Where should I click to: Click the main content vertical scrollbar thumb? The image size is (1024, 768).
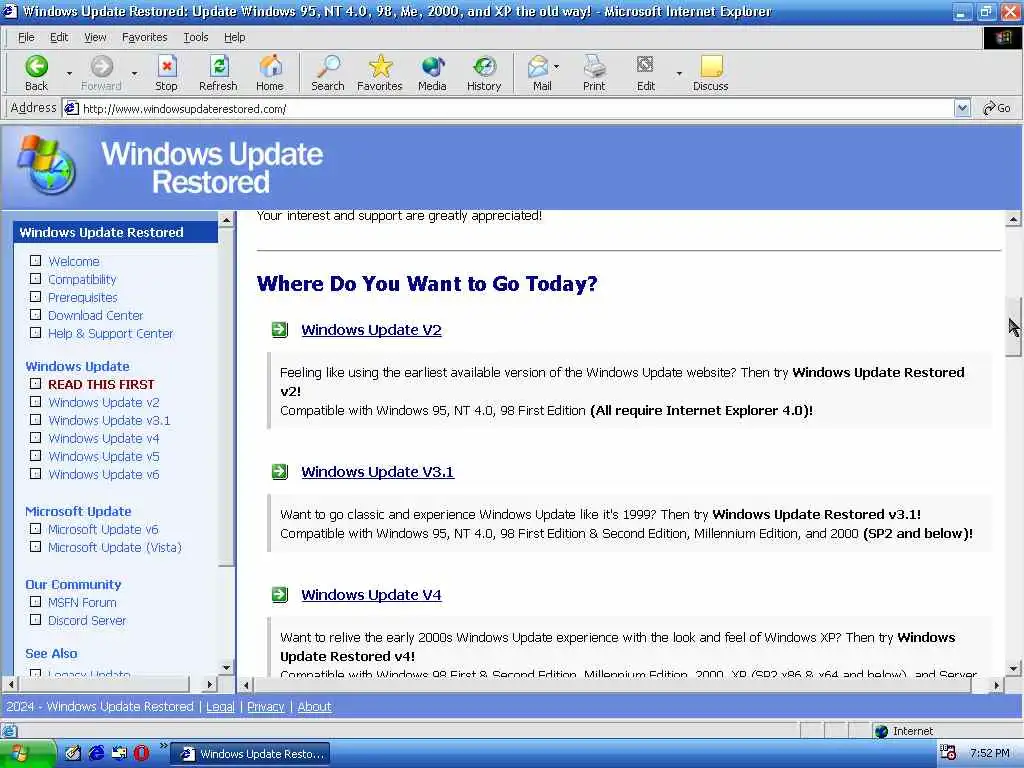click(1013, 327)
